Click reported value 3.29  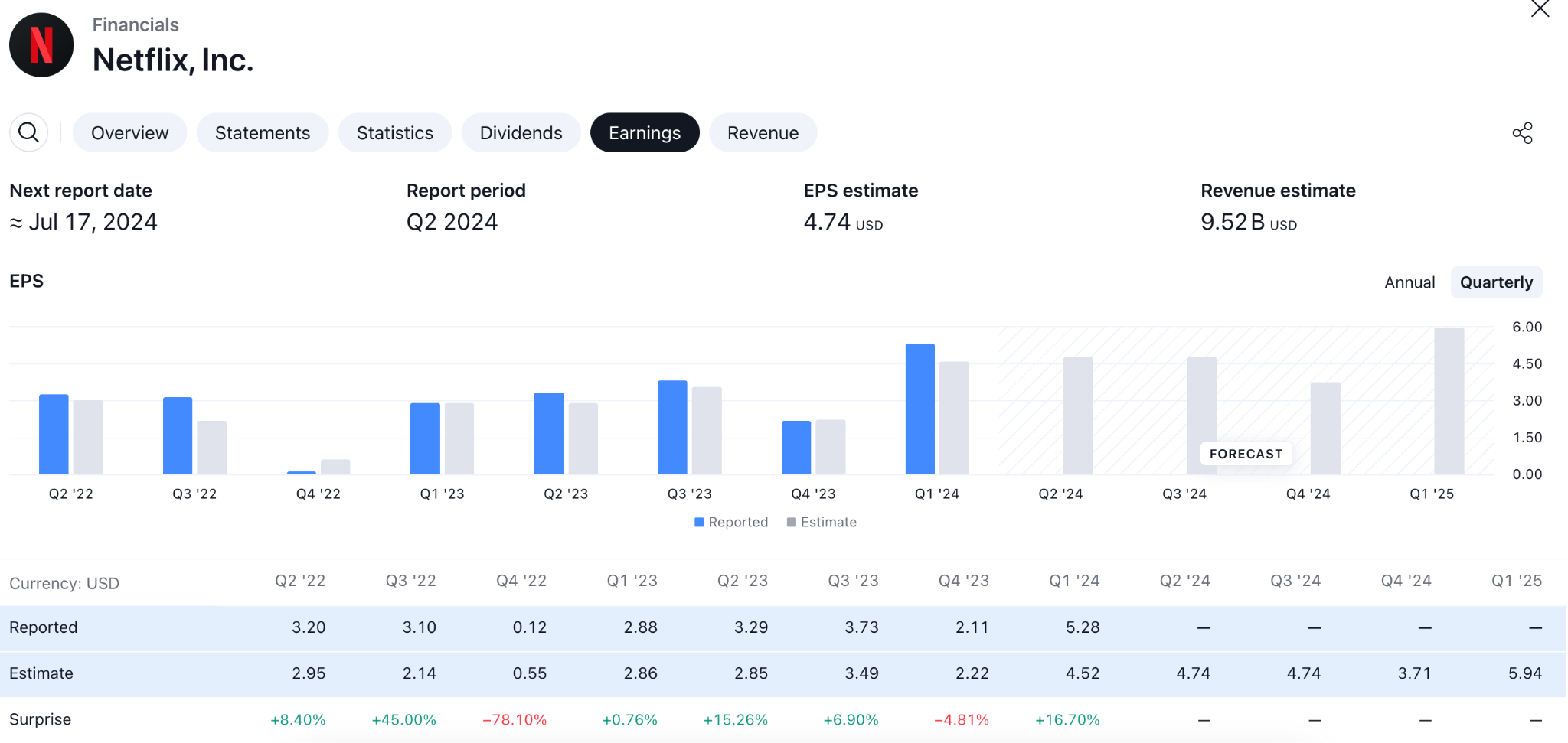click(x=751, y=627)
